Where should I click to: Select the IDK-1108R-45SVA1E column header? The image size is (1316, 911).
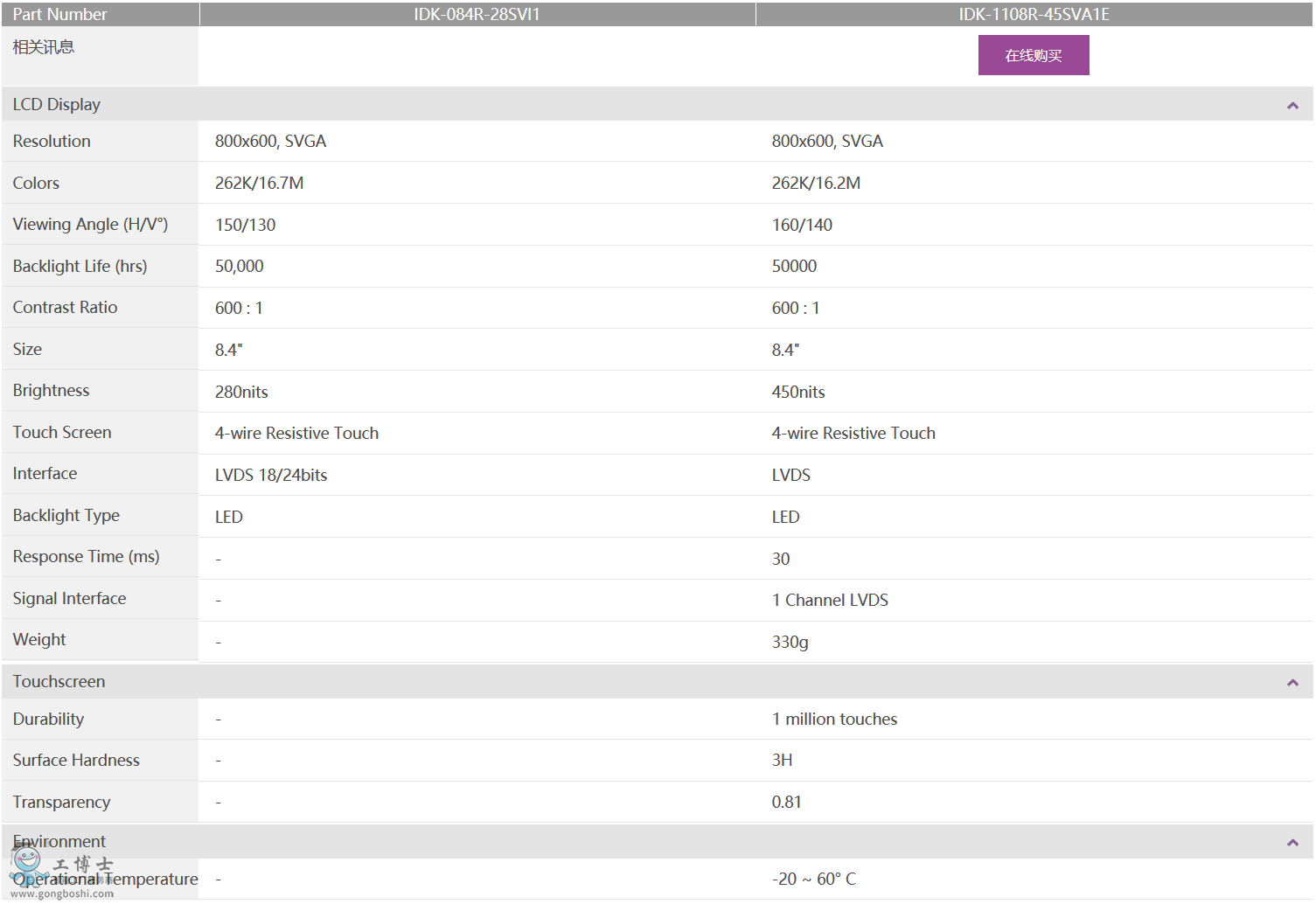[x=1034, y=14]
